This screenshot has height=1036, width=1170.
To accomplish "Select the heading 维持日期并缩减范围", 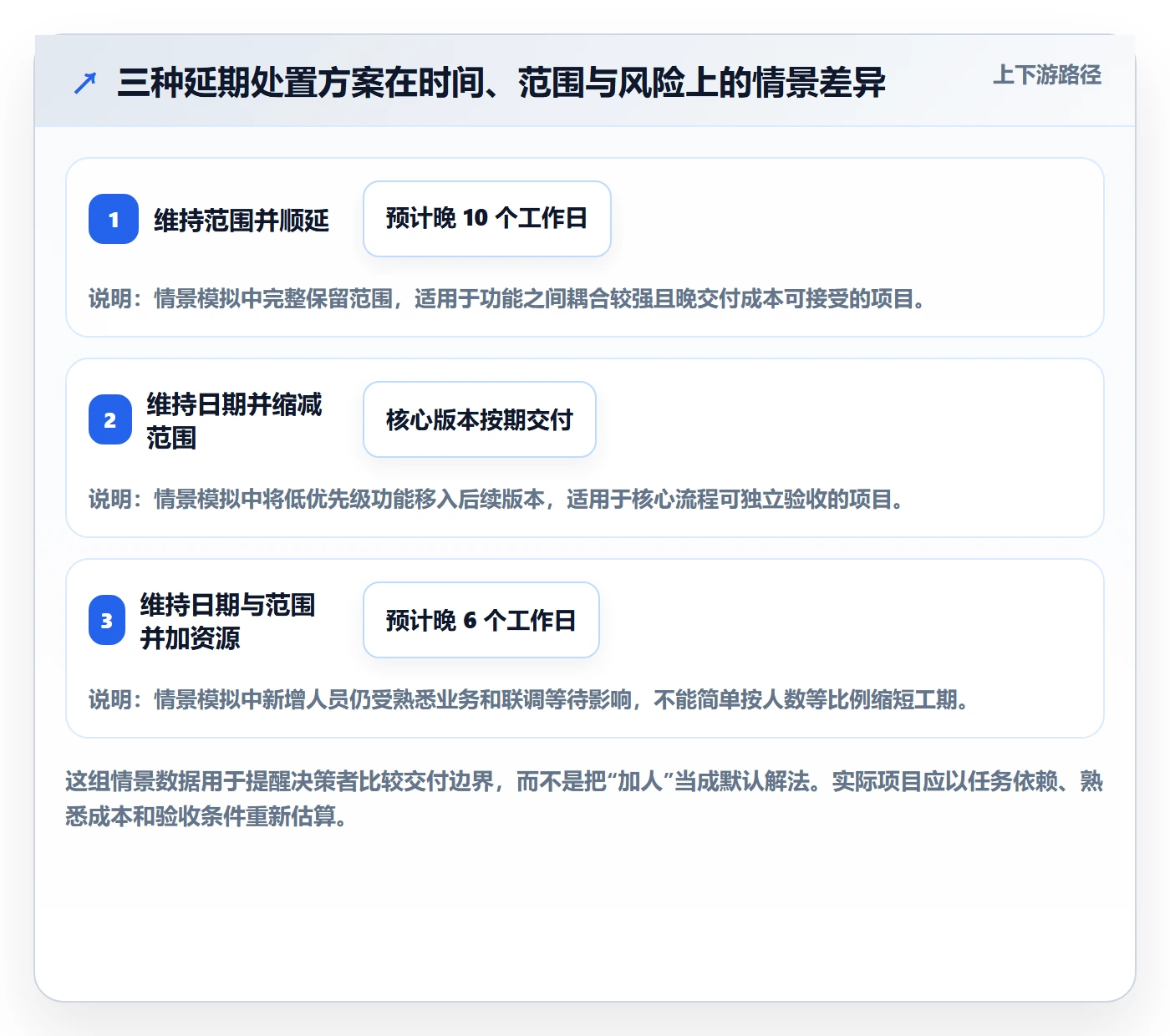I will tap(235, 420).
